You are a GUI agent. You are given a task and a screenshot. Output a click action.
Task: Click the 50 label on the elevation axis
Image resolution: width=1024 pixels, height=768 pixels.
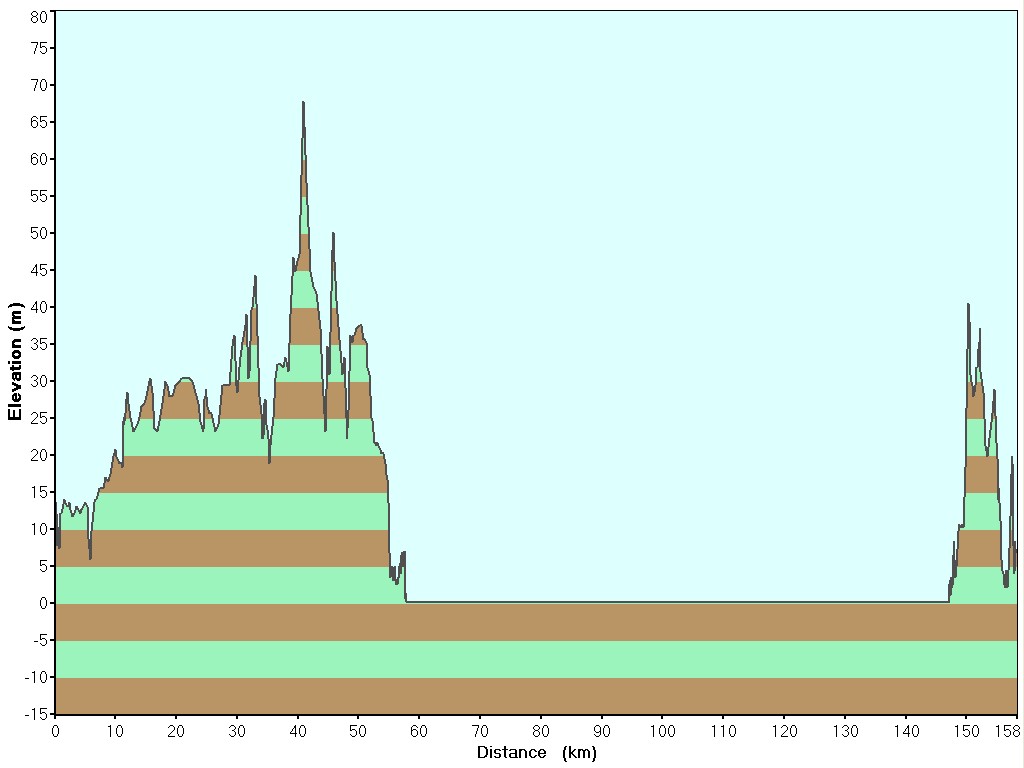38,233
